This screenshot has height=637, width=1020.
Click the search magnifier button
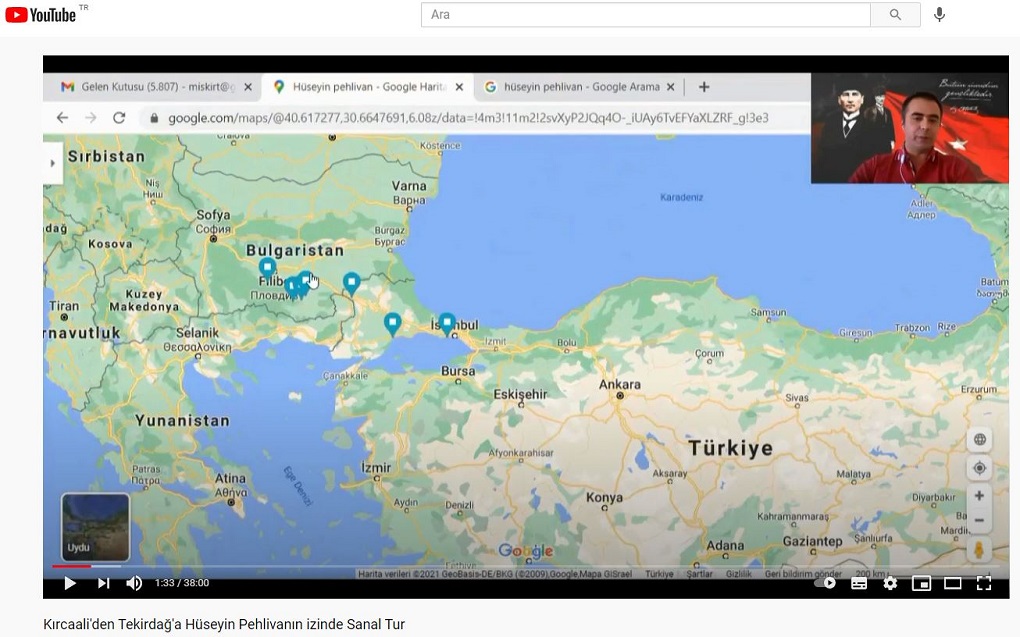[895, 14]
